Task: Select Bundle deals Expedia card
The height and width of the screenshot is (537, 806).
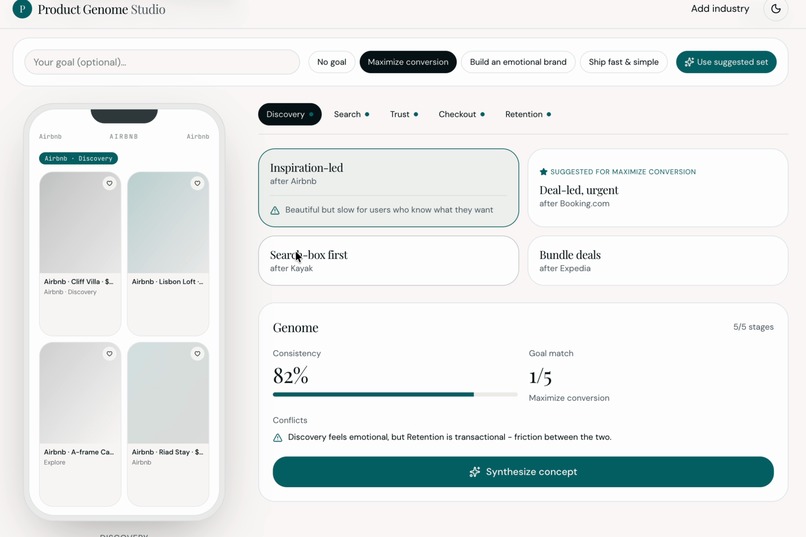Action: tap(657, 261)
